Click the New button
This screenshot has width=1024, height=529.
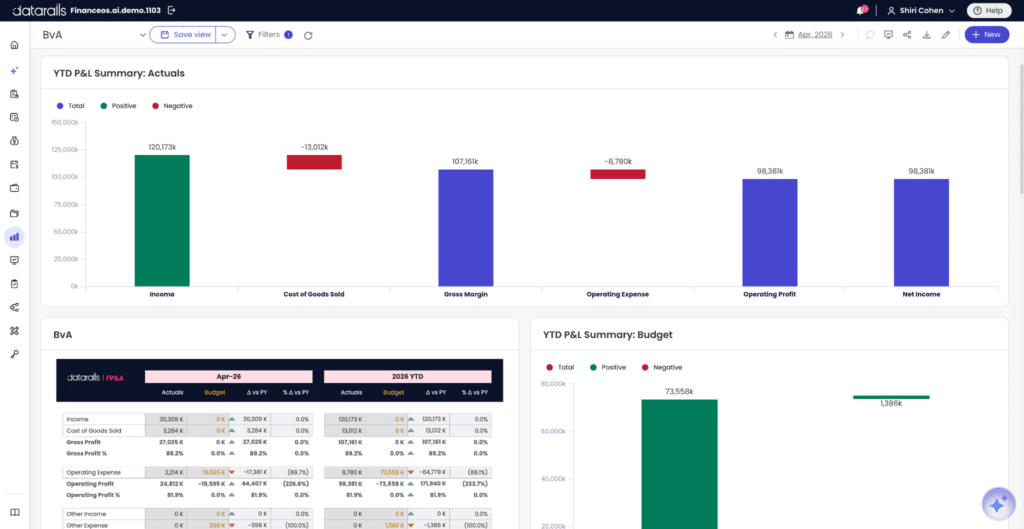tap(987, 35)
